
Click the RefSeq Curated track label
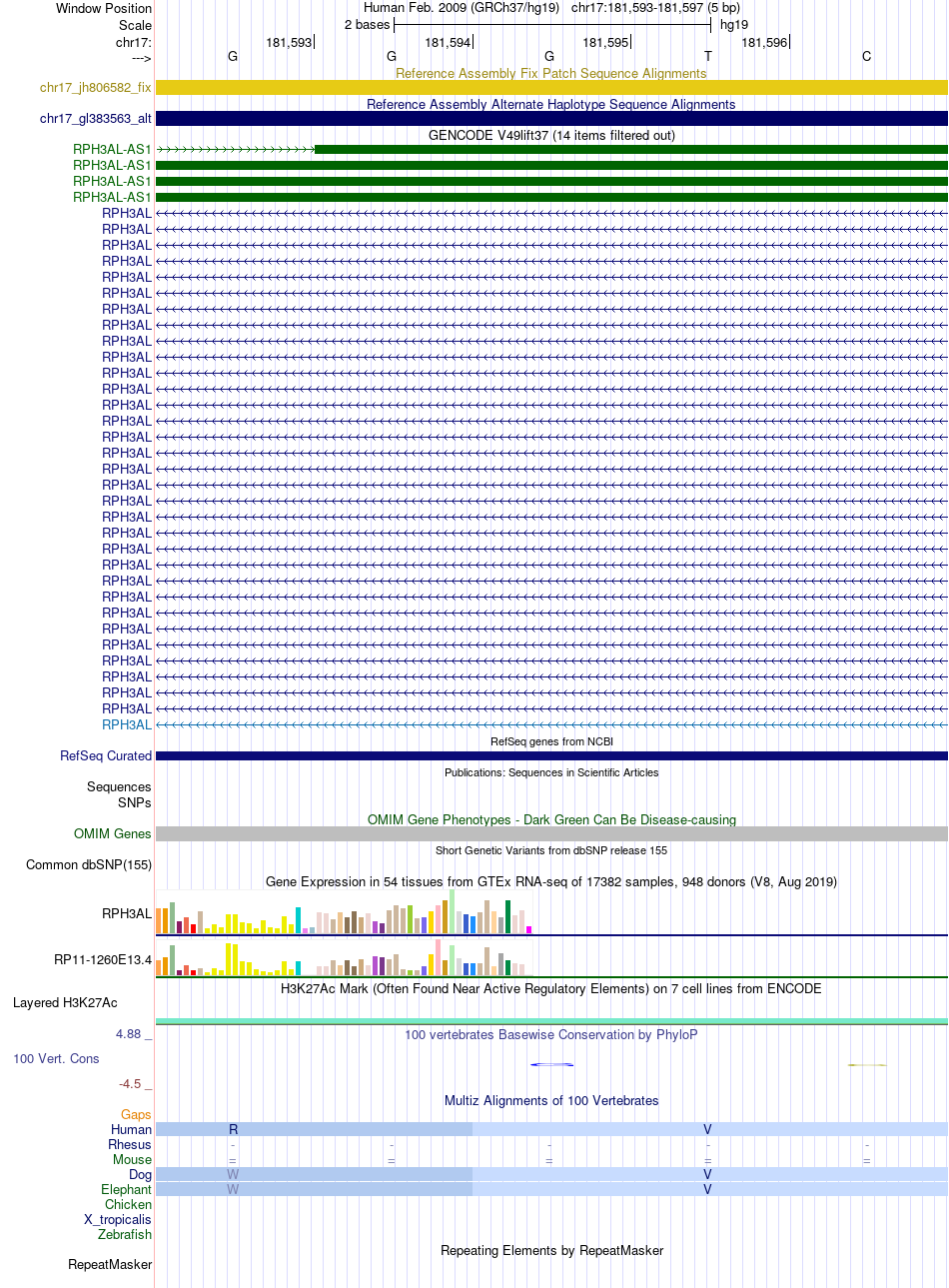pos(106,755)
